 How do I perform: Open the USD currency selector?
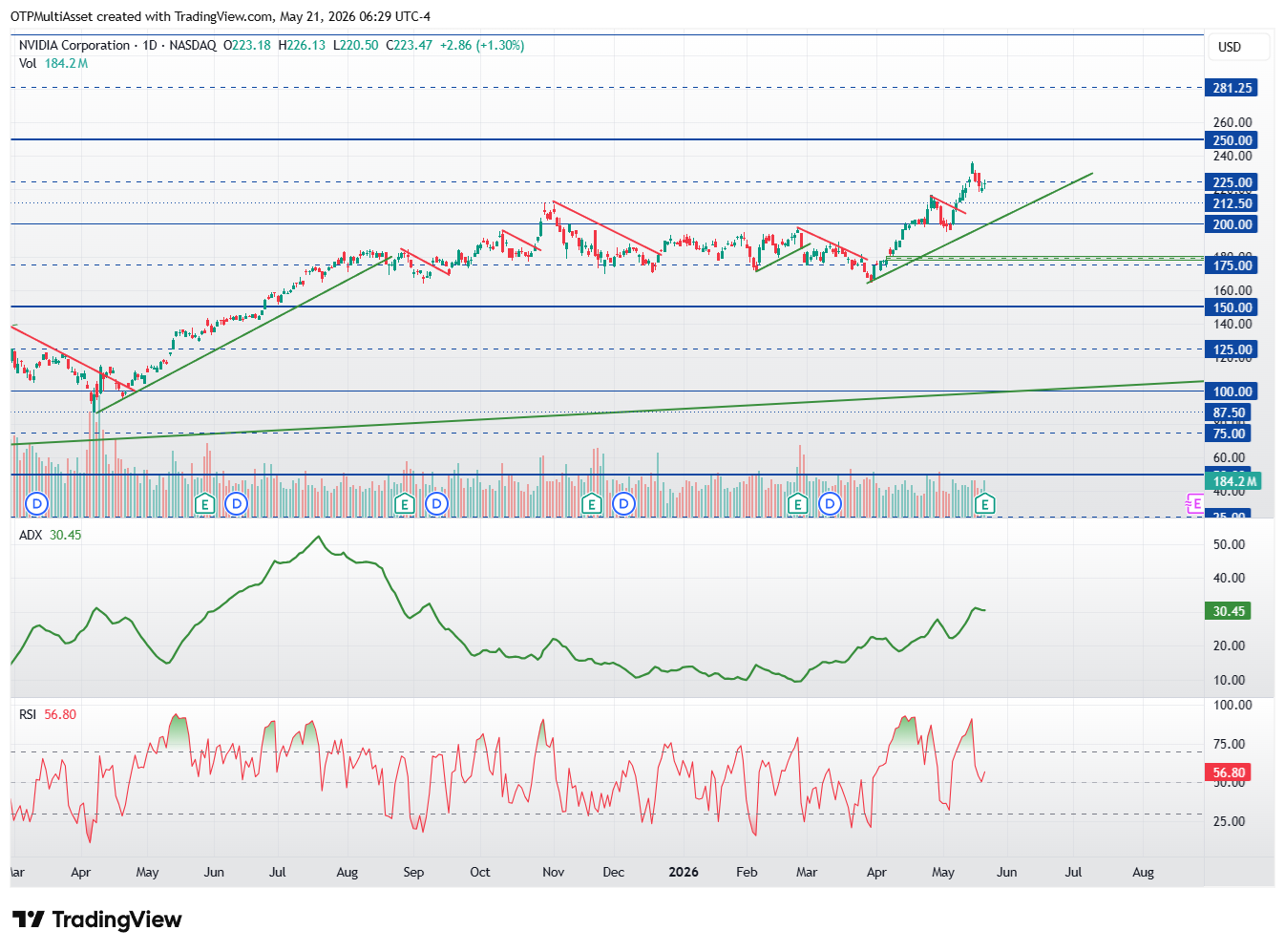[1238, 47]
